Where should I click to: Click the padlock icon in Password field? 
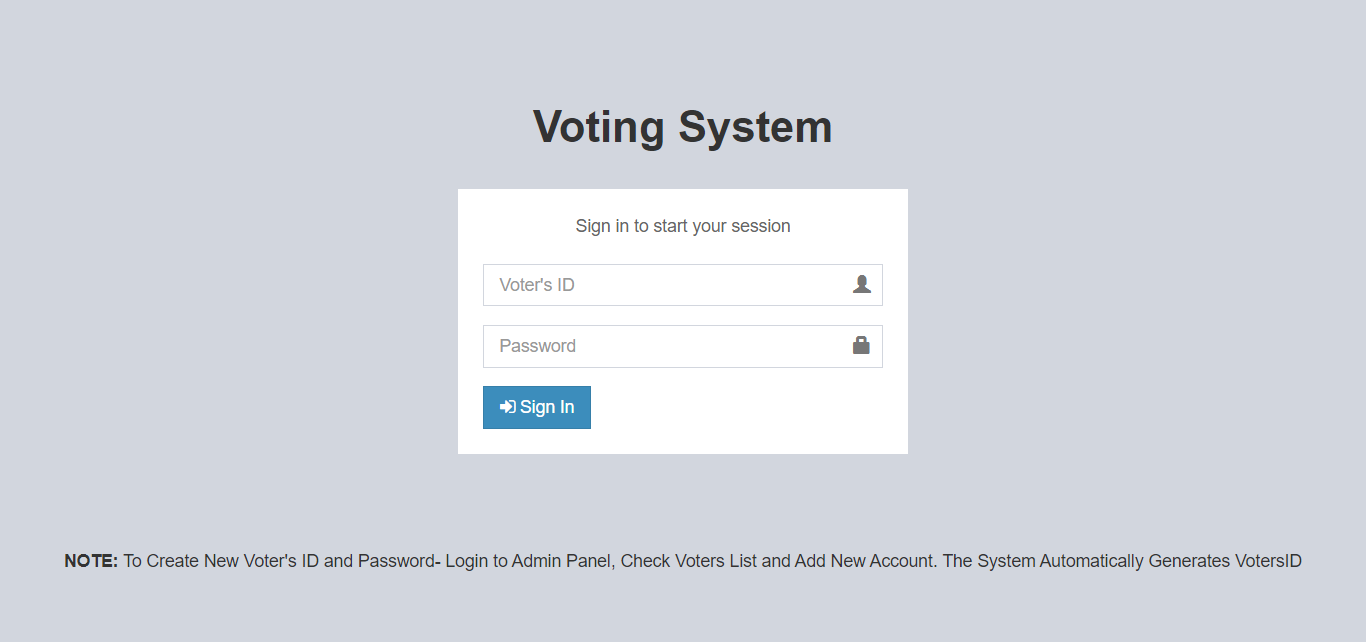(861, 345)
